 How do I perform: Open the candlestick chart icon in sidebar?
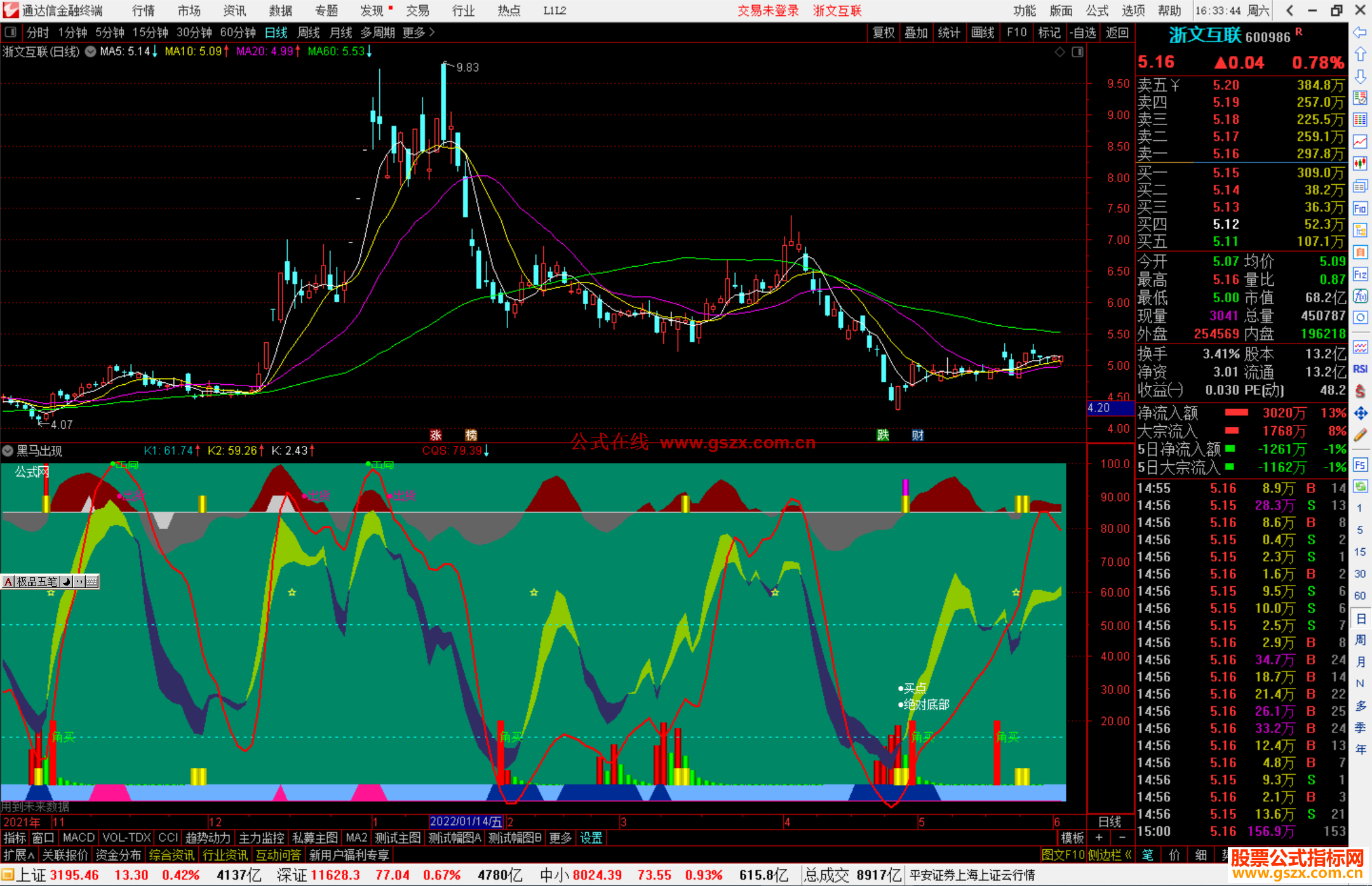(x=1360, y=164)
